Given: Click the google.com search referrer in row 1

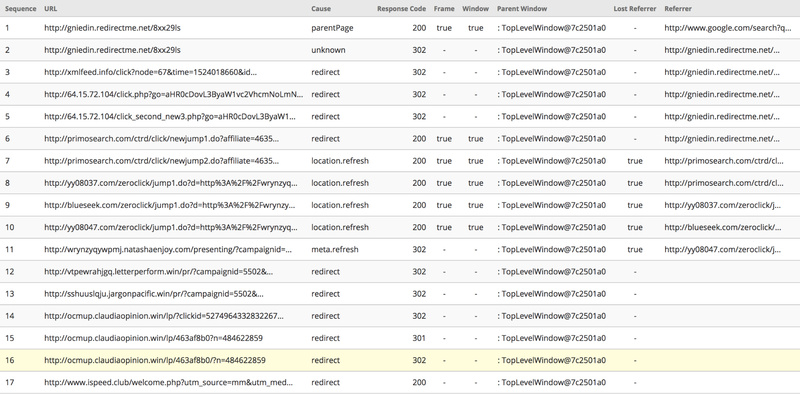Looking at the screenshot, I should [x=728, y=28].
